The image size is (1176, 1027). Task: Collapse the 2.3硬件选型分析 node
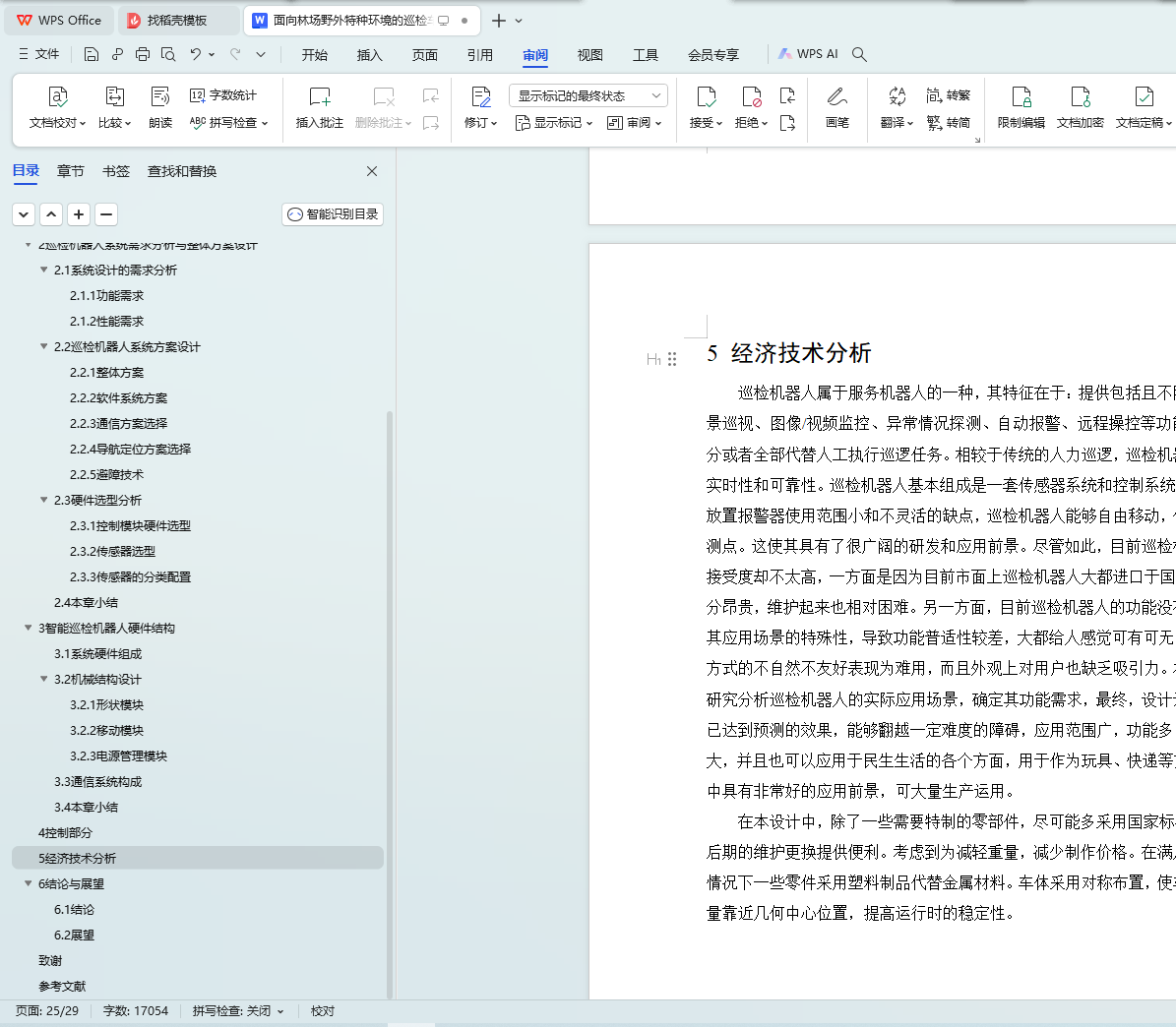[x=43, y=500]
